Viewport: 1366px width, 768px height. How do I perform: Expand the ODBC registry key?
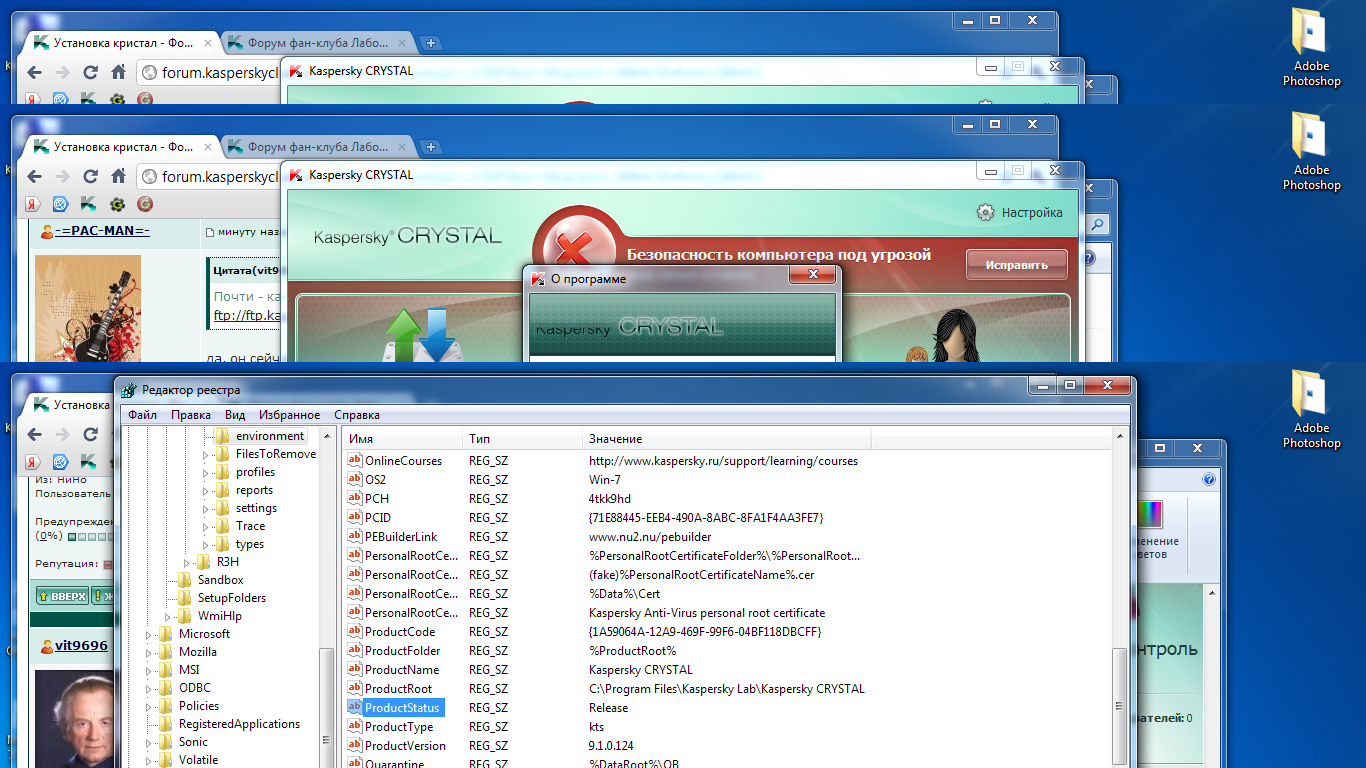click(149, 688)
